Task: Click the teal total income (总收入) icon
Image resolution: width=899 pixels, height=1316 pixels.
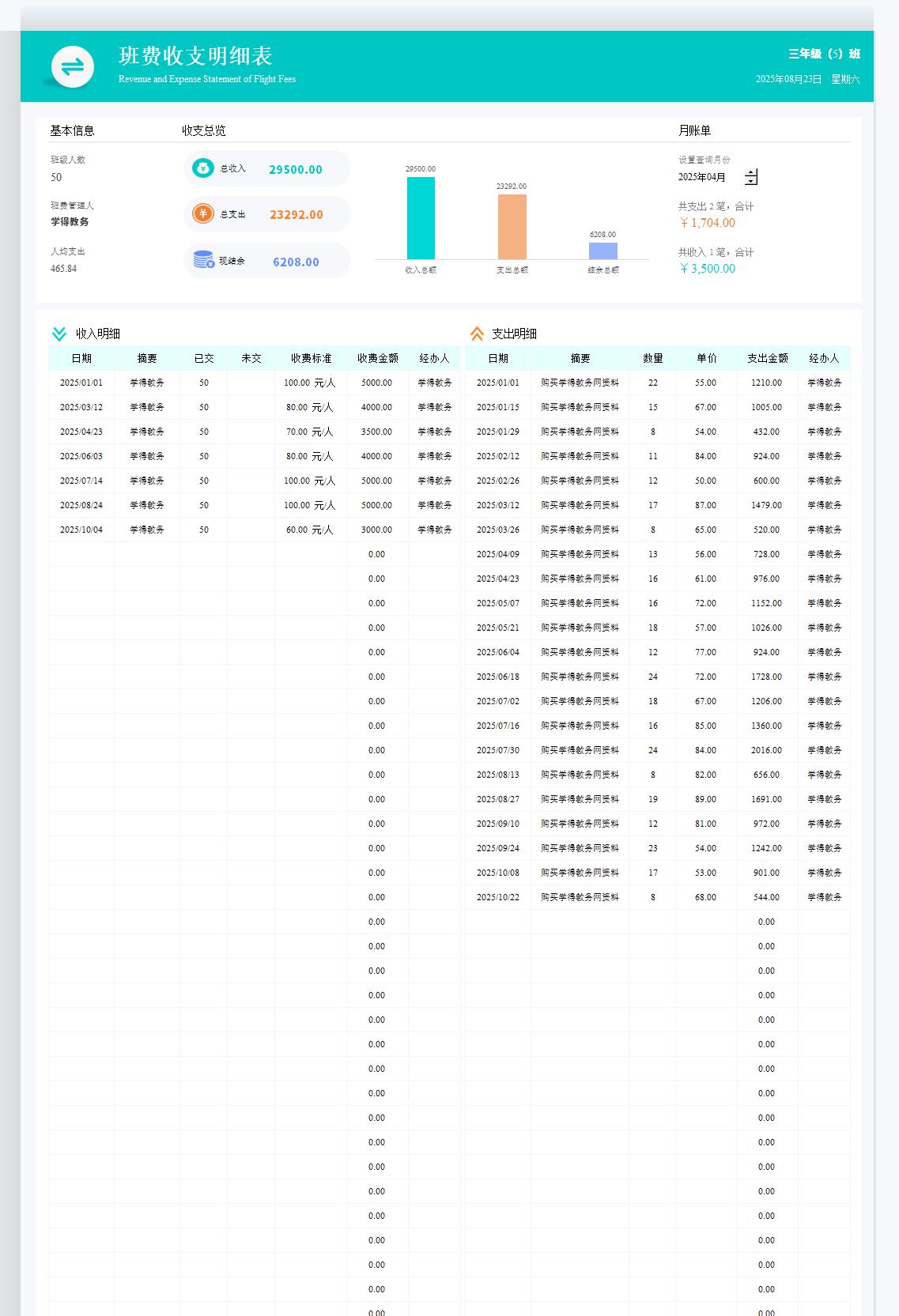Action: [x=203, y=168]
